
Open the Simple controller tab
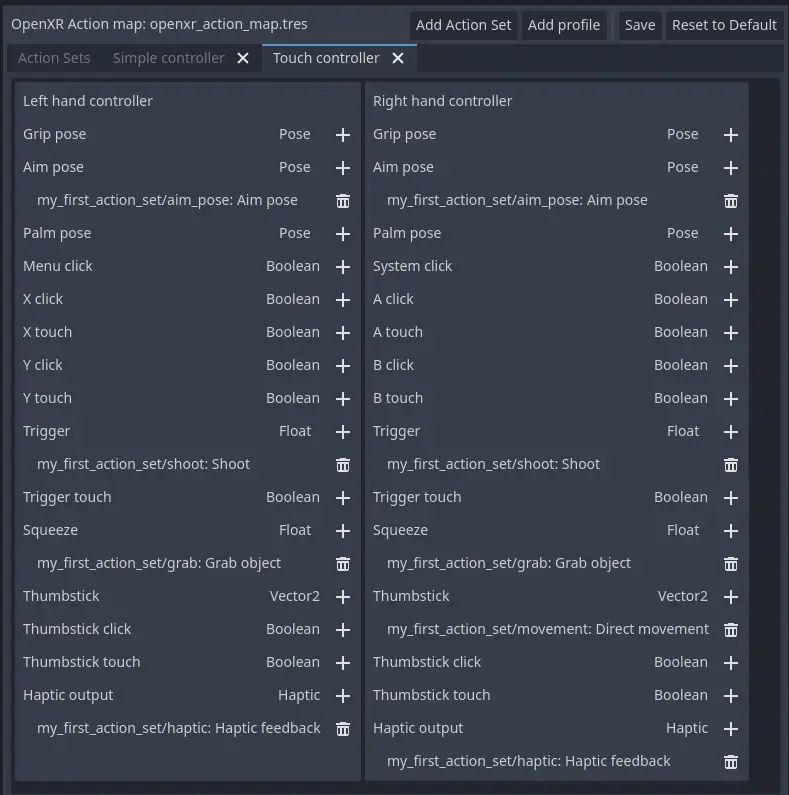click(x=168, y=58)
